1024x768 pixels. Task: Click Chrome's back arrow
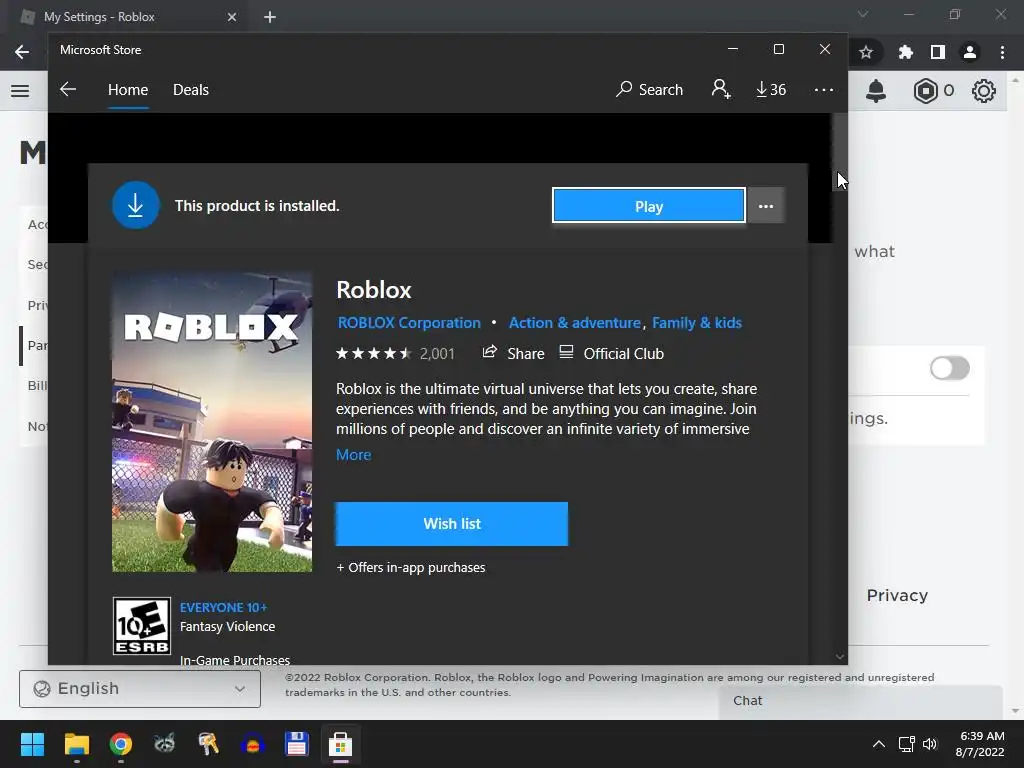(22, 52)
